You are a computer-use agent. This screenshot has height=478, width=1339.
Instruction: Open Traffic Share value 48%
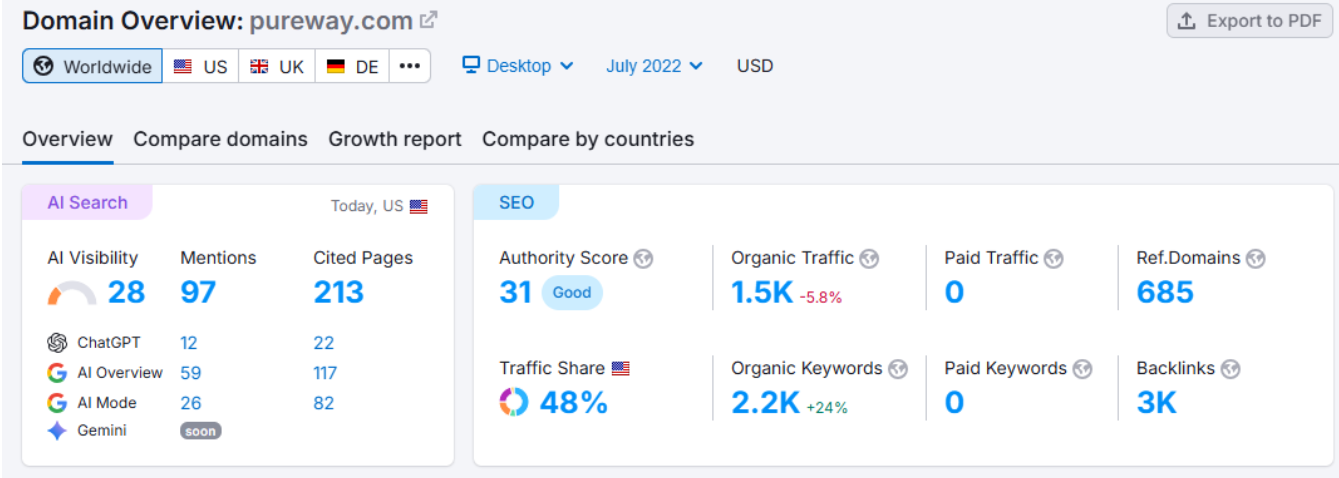[x=574, y=402]
